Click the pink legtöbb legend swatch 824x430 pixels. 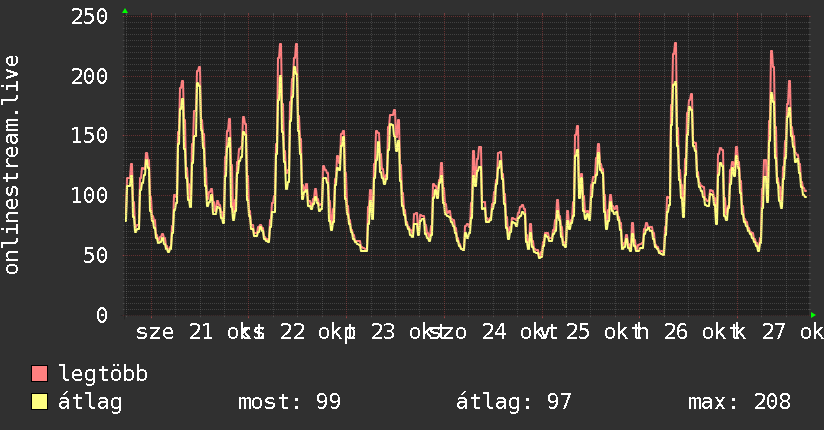pyautogui.click(x=39, y=373)
